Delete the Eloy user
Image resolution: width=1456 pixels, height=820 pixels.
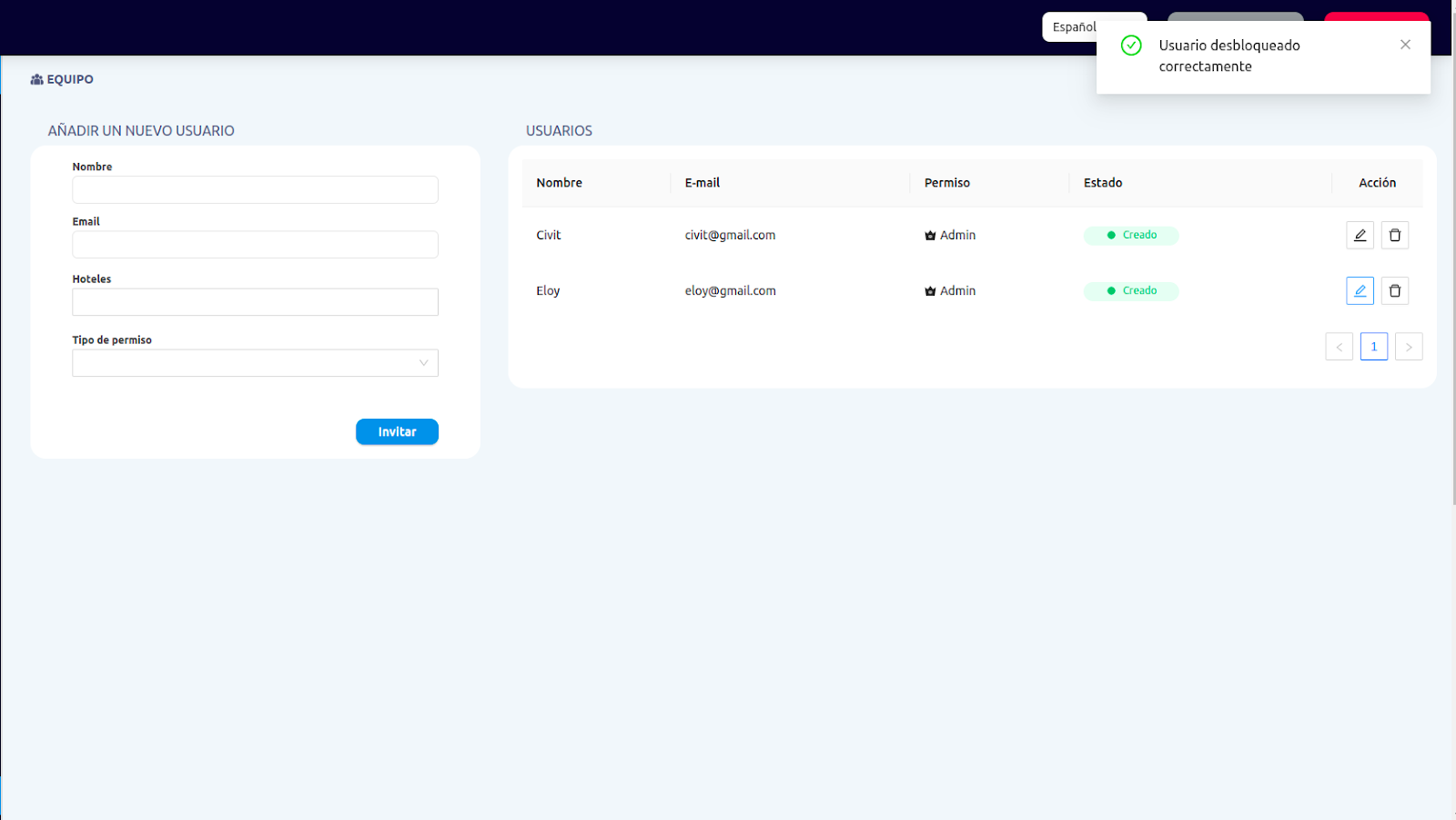click(1395, 290)
